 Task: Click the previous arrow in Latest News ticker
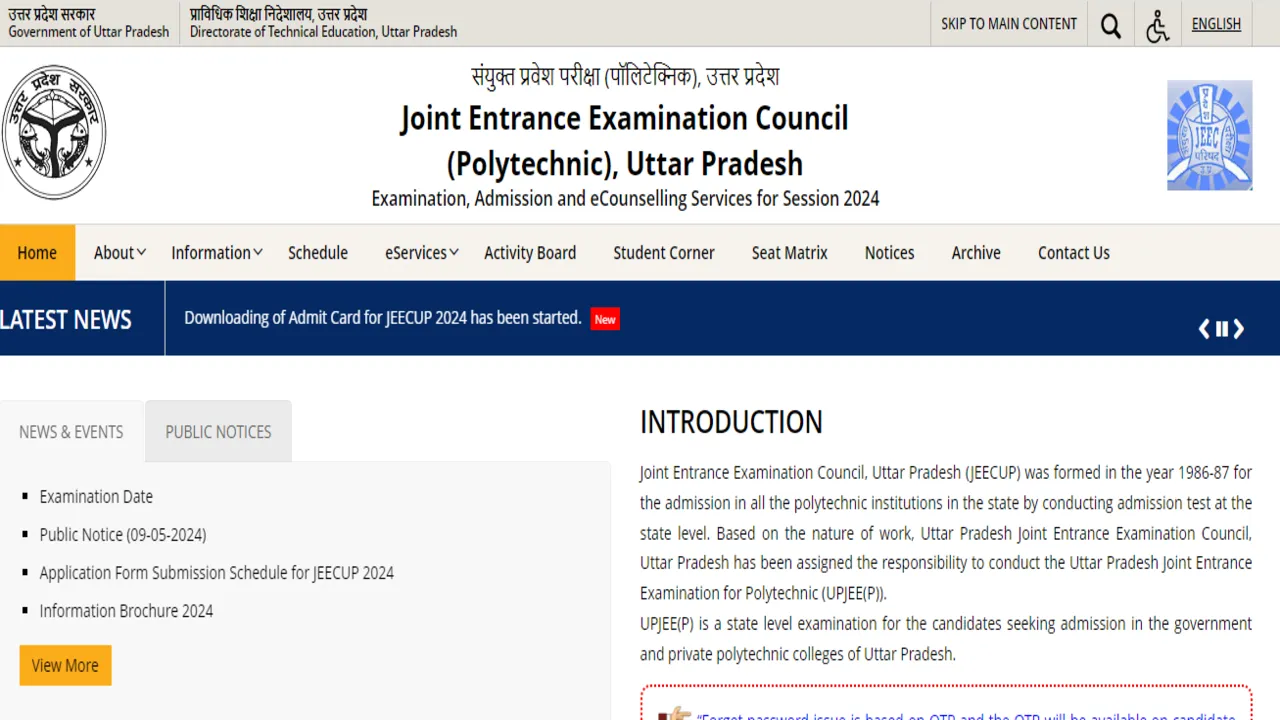1204,328
